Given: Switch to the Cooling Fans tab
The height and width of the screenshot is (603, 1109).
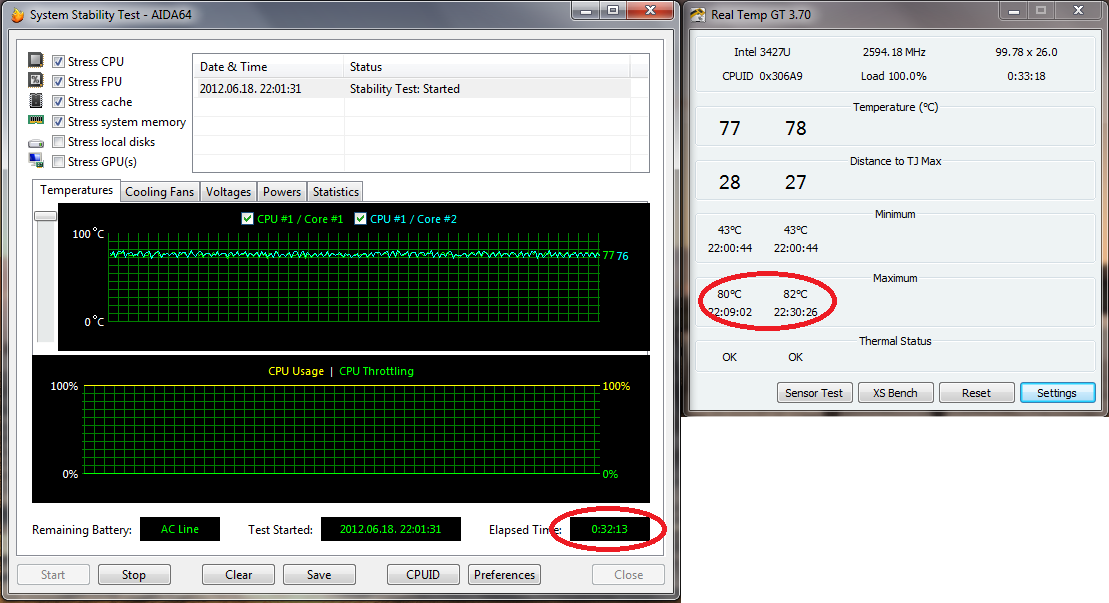Looking at the screenshot, I should pos(159,192).
